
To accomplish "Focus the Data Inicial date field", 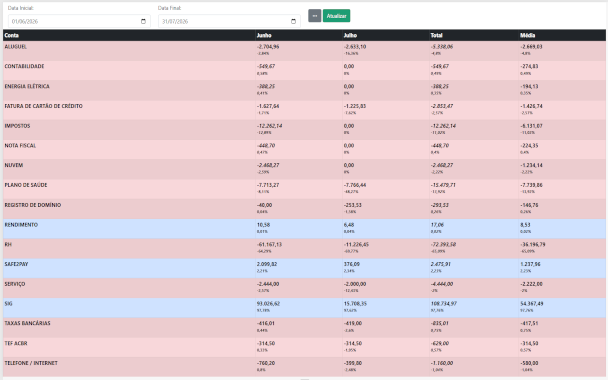I will pyautogui.click(x=79, y=21).
